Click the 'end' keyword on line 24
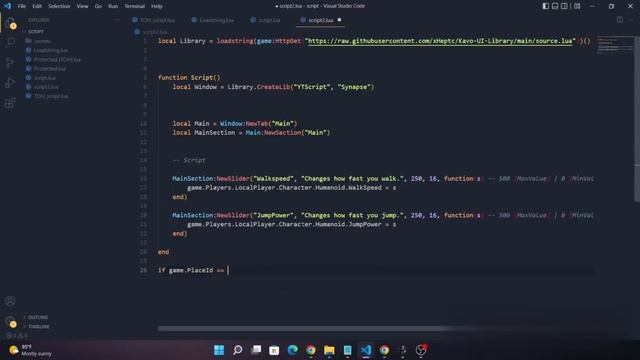The width and height of the screenshot is (640, 360). click(x=163, y=252)
